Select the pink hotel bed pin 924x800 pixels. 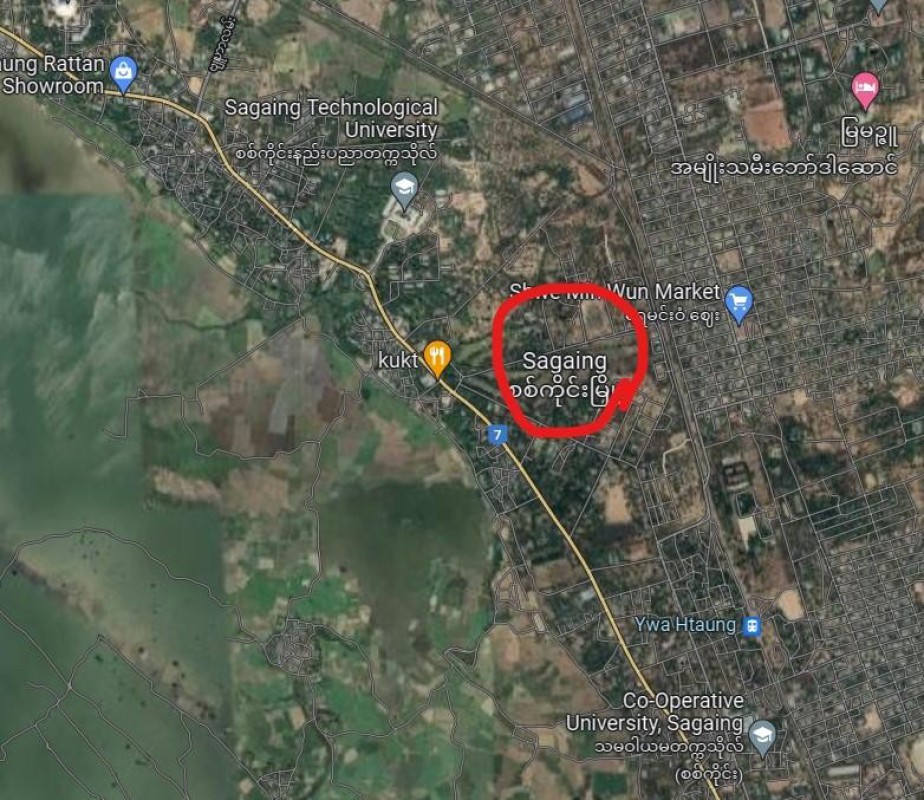click(x=865, y=91)
